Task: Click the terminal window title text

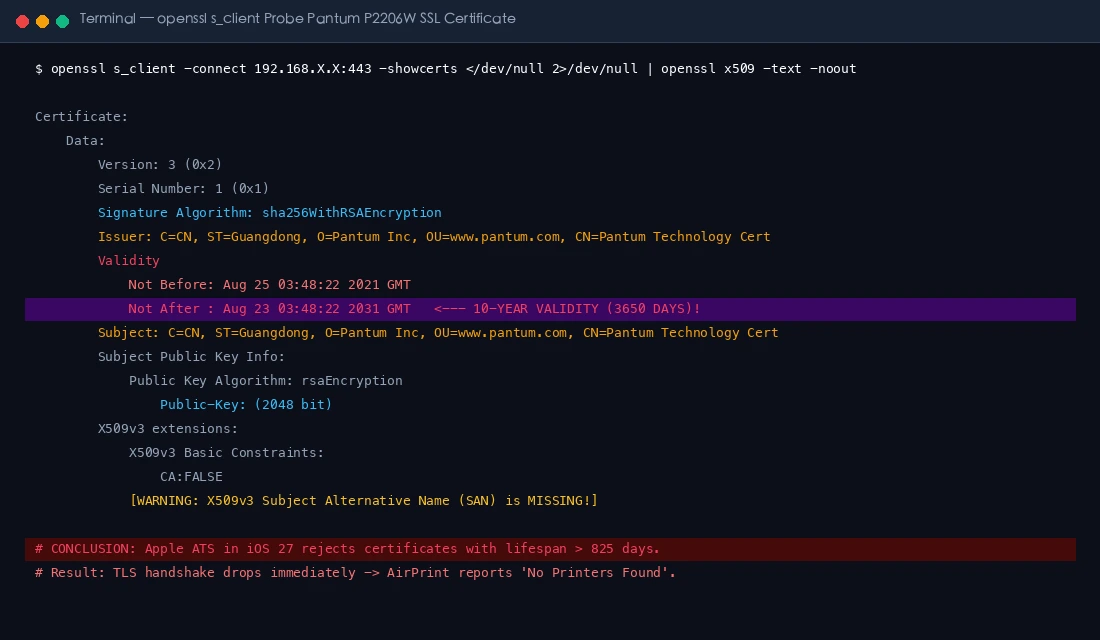Action: pyautogui.click(x=297, y=19)
